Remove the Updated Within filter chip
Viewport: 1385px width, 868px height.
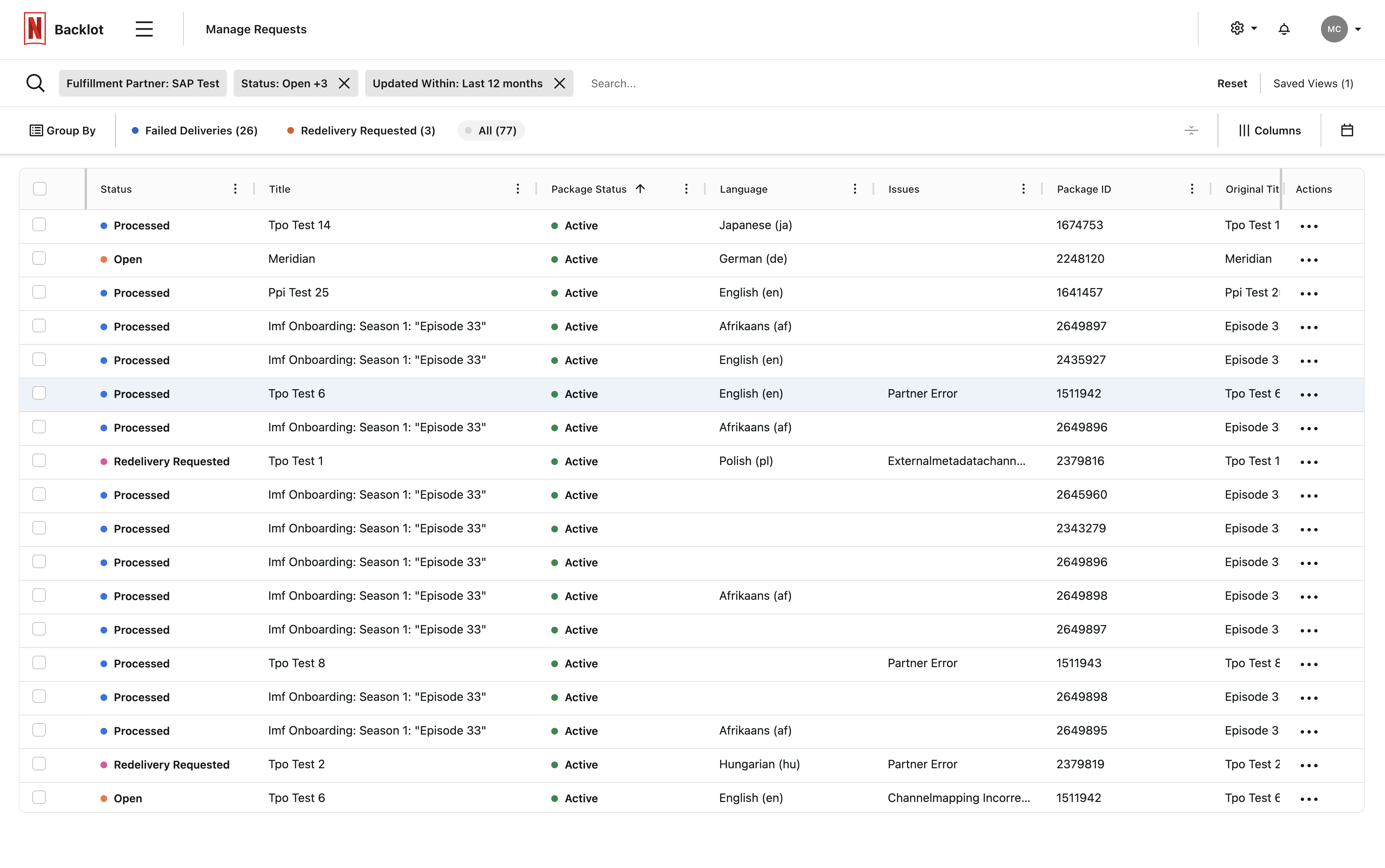[559, 83]
